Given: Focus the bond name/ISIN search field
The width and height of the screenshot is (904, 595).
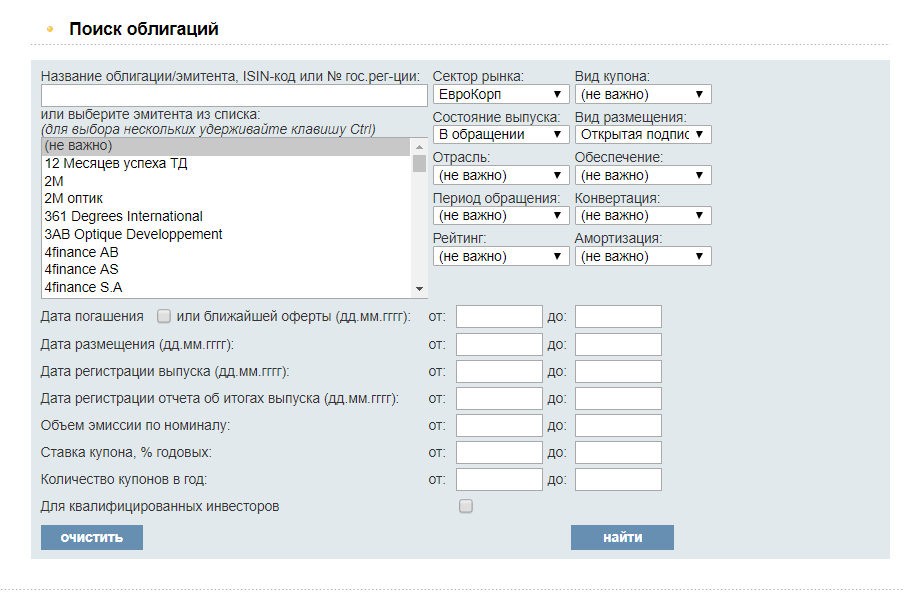Looking at the screenshot, I should point(234,96).
